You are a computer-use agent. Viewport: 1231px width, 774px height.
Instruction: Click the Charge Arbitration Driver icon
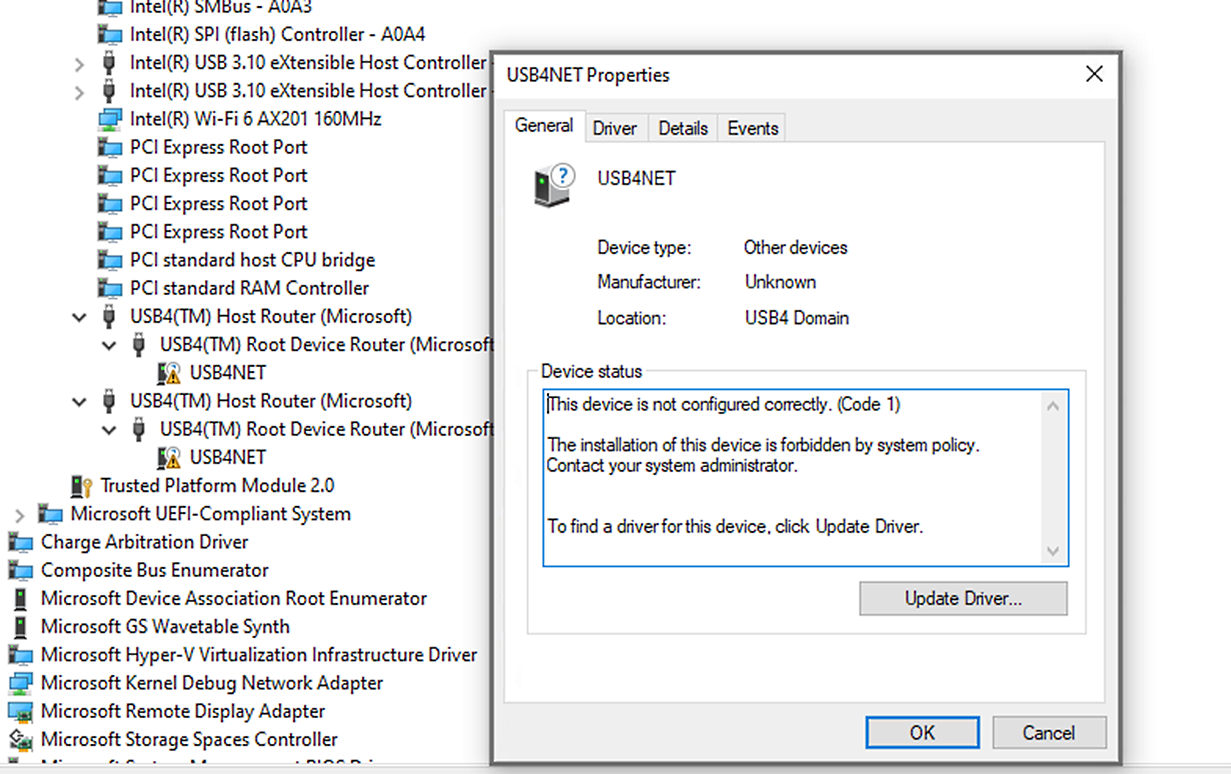pos(20,542)
